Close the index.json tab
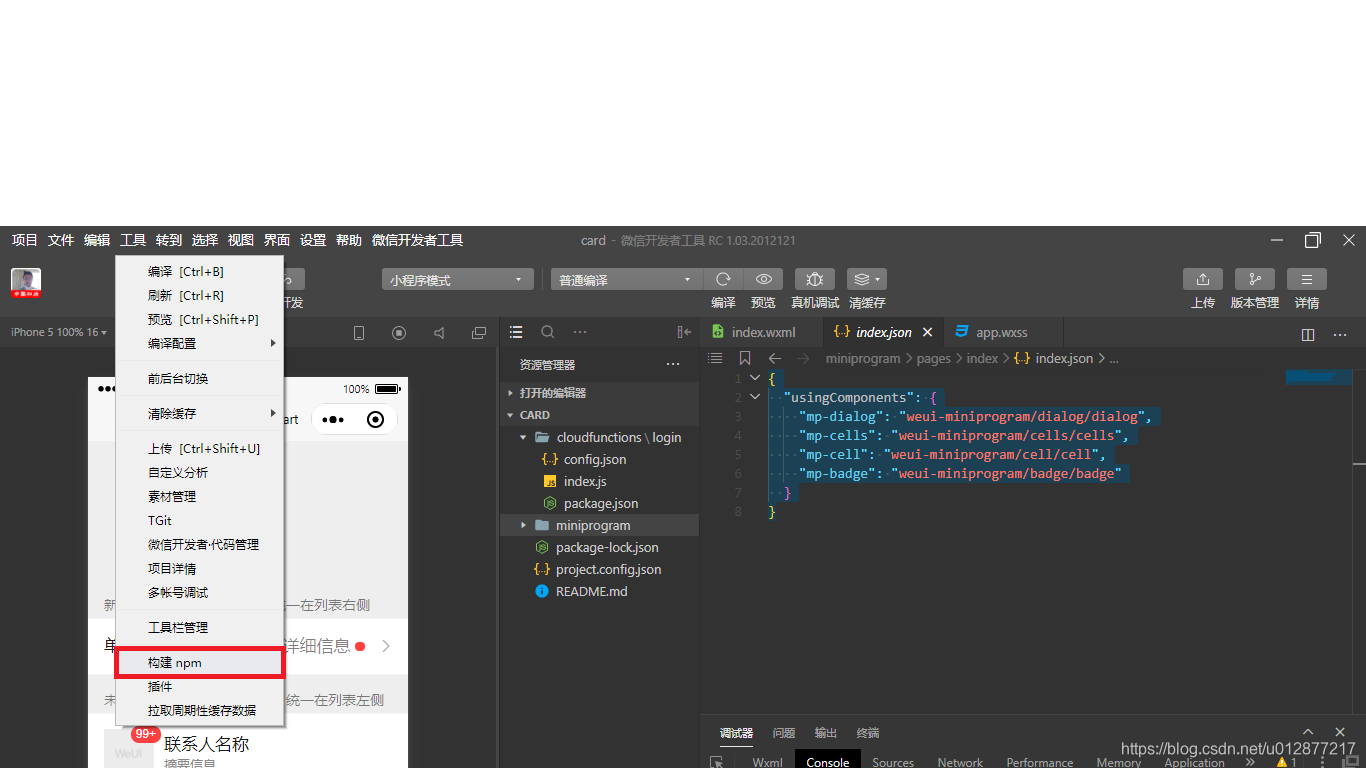 tap(928, 332)
